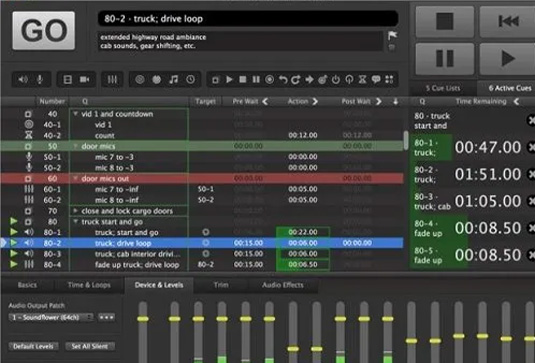Hit the big GO button
The height and width of the screenshot is (363, 535).
[x=44, y=30]
